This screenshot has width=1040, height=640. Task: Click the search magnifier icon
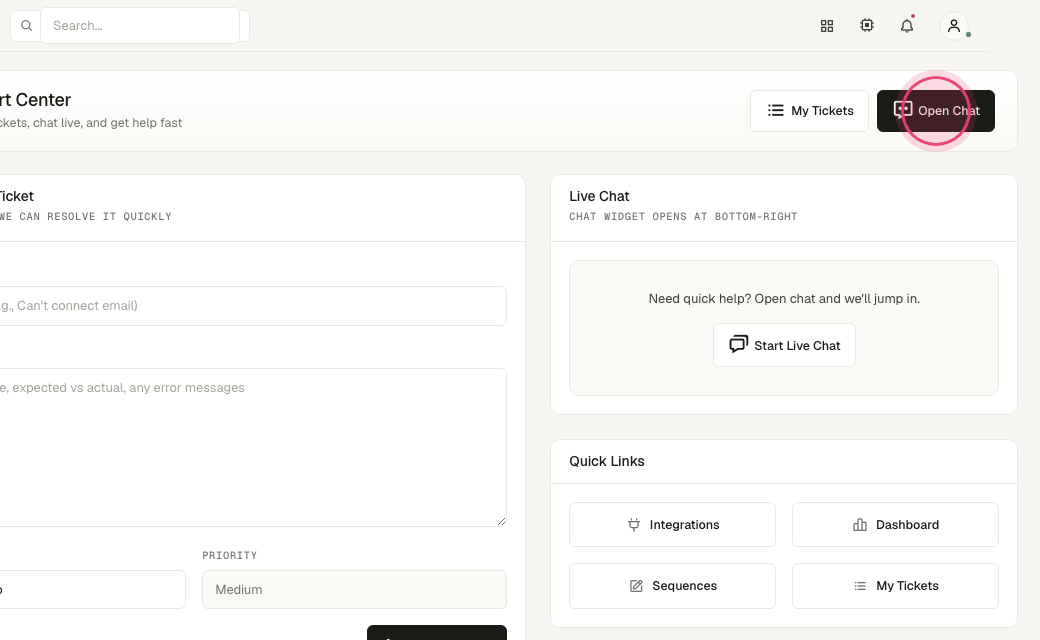tap(27, 26)
